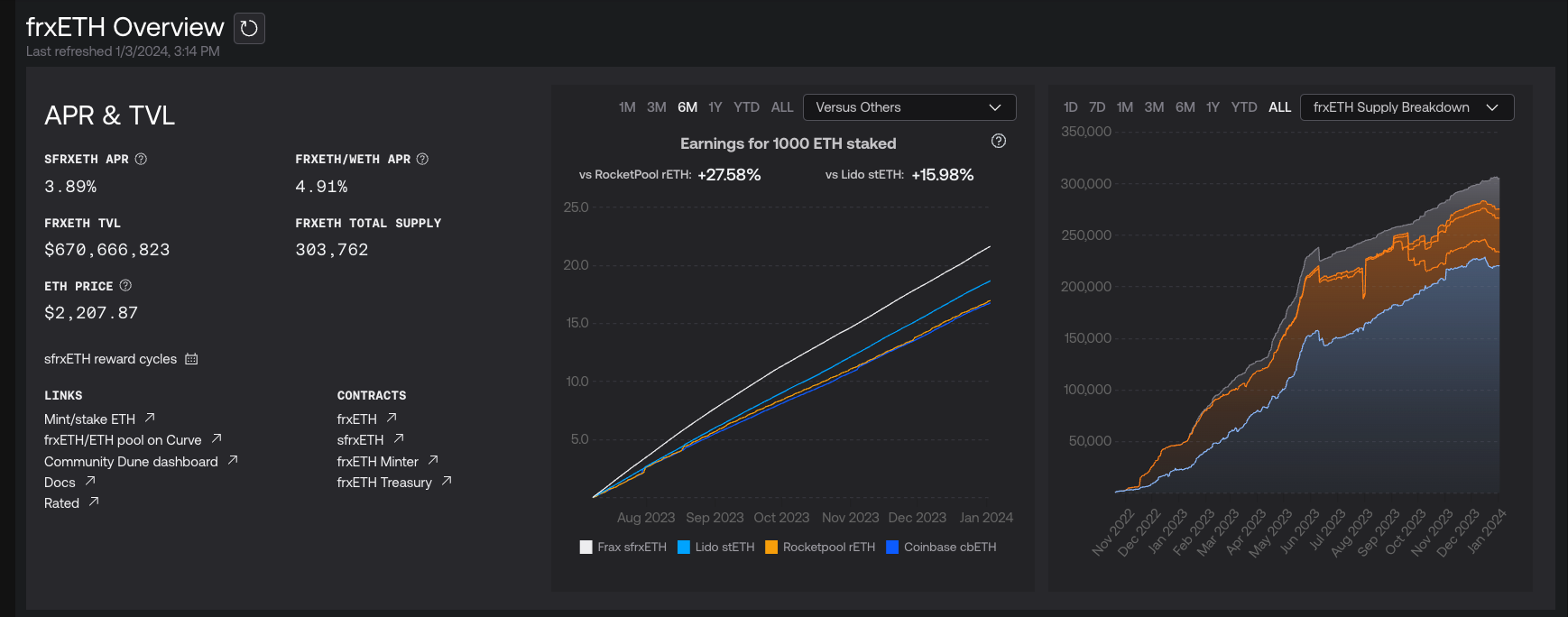Click the help icon on the earnings chart

(998, 141)
